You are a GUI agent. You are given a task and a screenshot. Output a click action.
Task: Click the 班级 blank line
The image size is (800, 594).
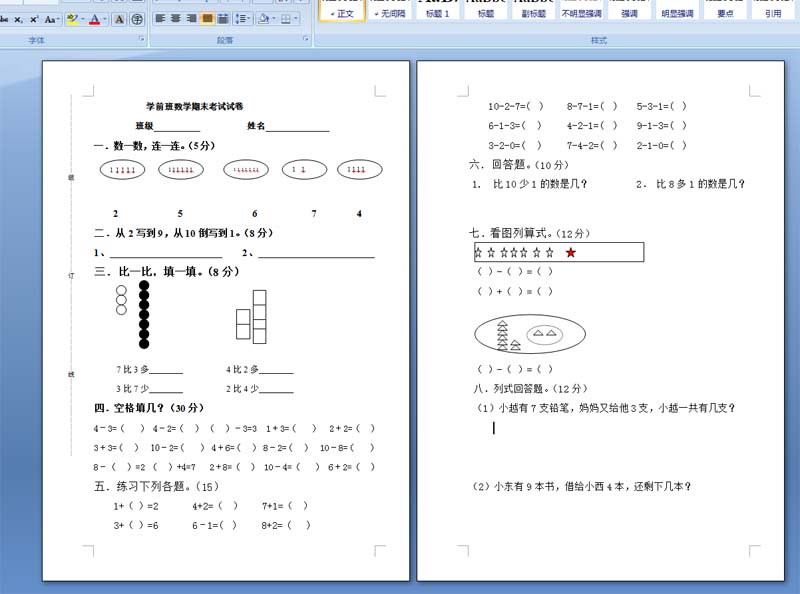click(177, 127)
